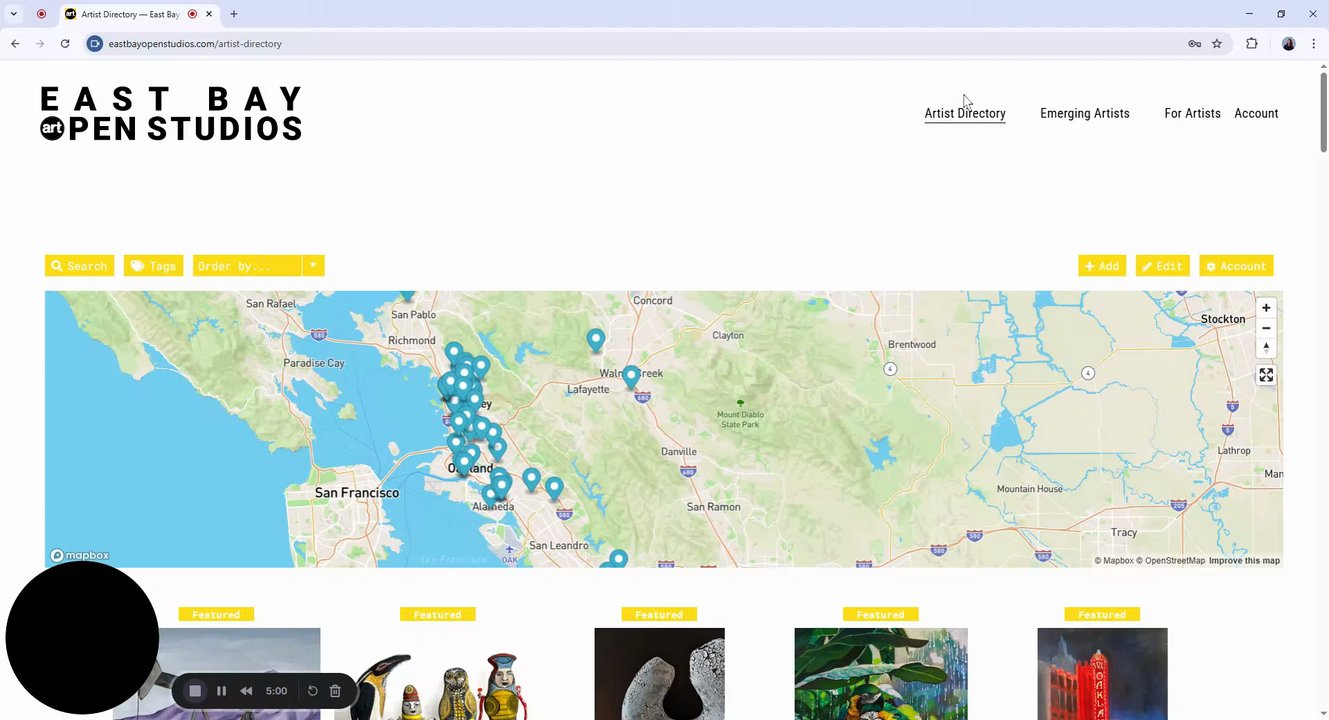Click the address bar URL field

(640, 44)
